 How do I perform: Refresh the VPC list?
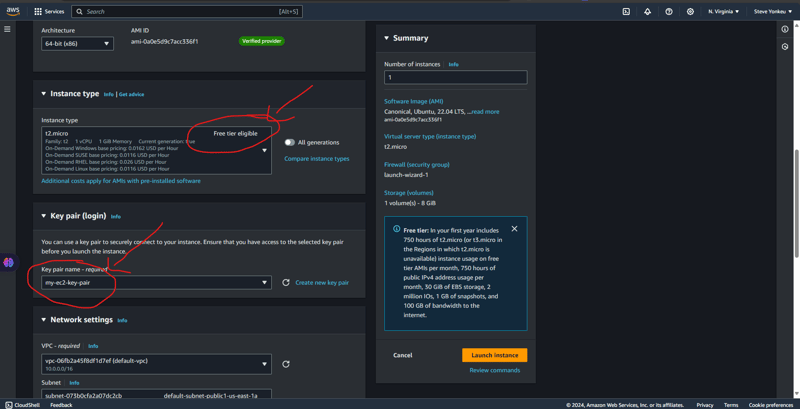286,364
